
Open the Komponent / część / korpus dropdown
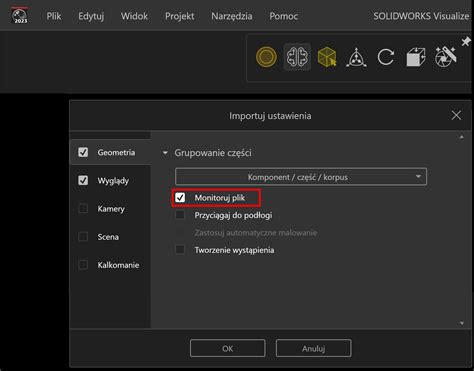pyautogui.click(x=301, y=177)
